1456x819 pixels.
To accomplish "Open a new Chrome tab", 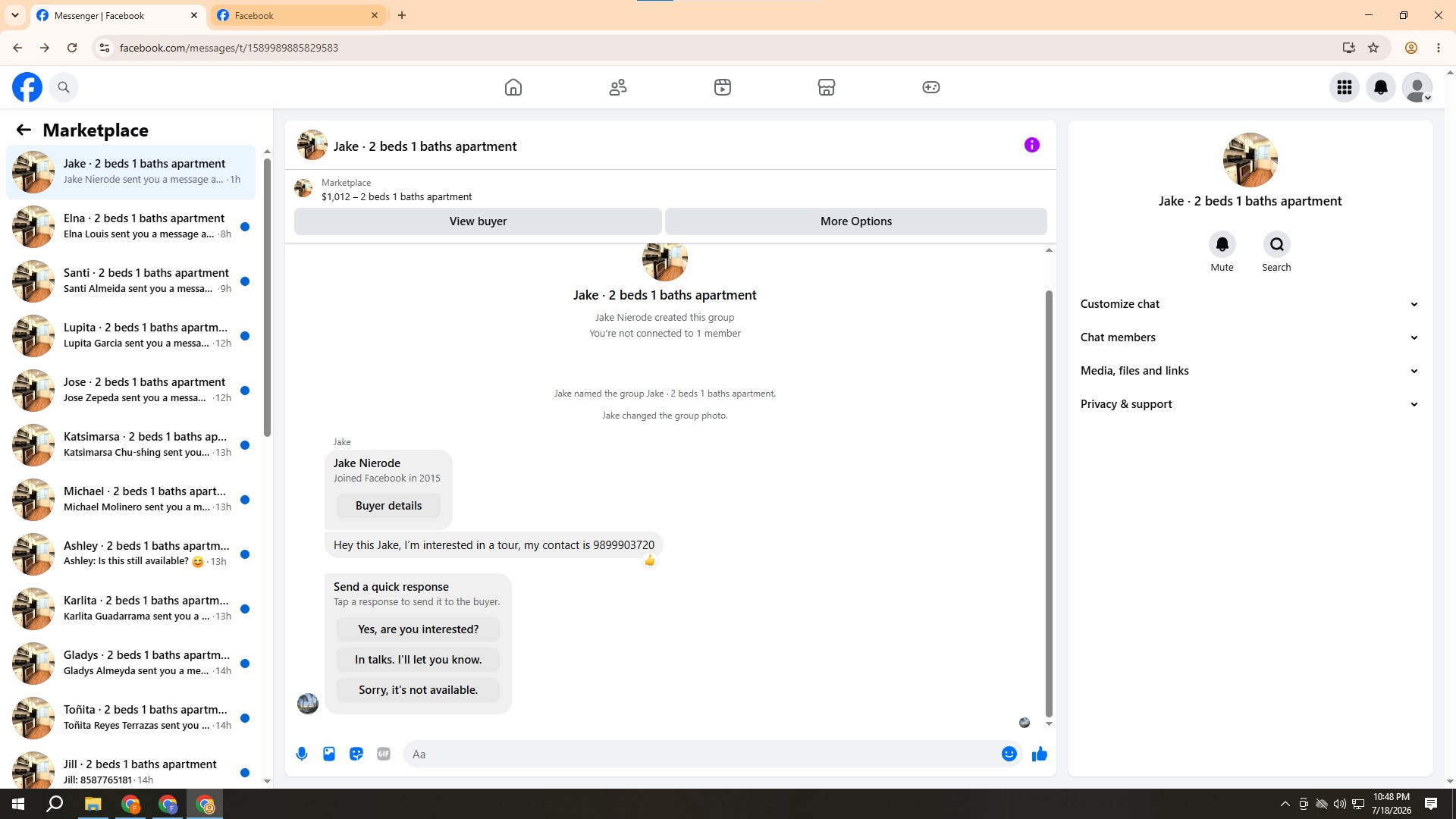I will pos(402,15).
